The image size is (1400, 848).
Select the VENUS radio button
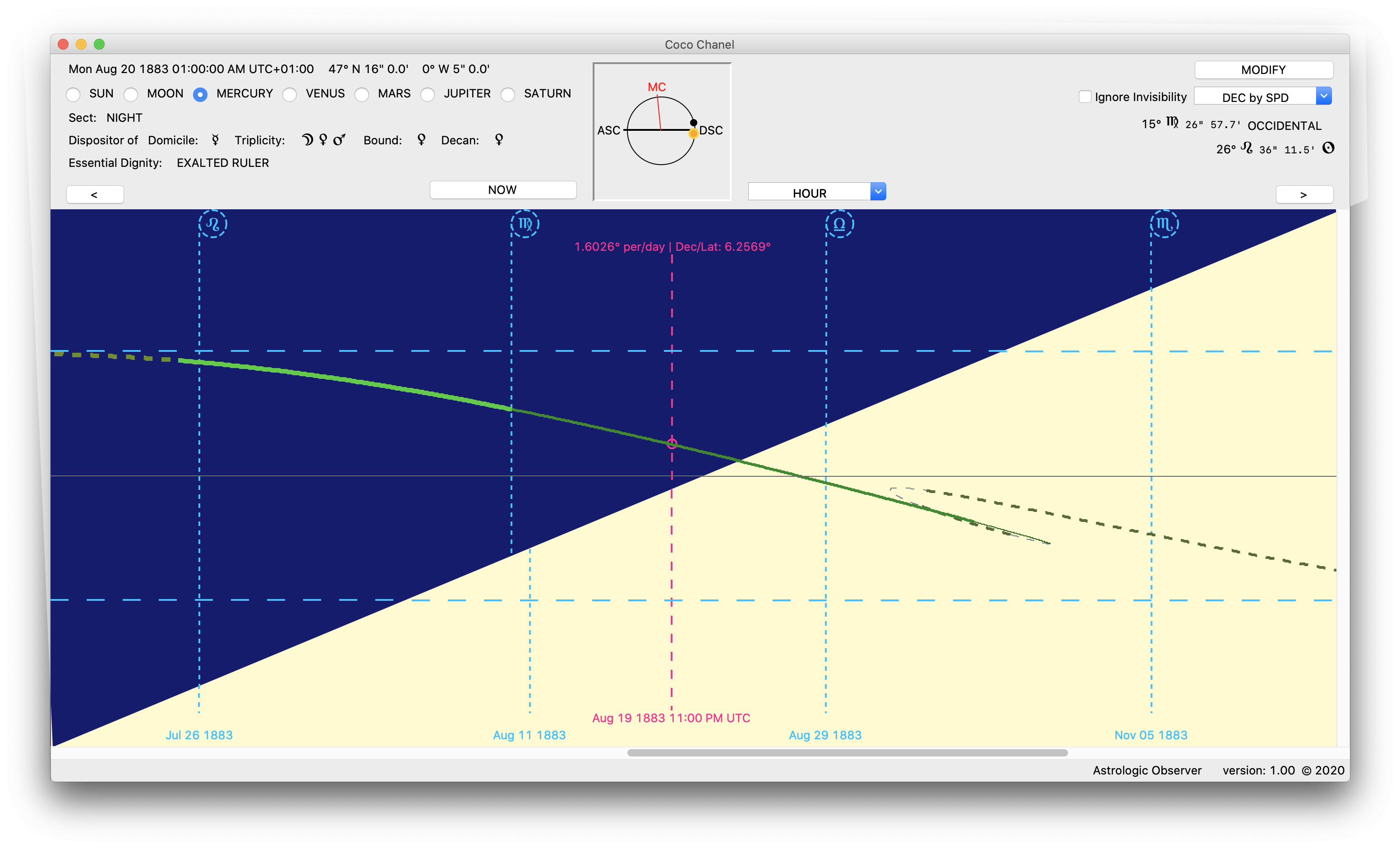pyautogui.click(x=290, y=94)
